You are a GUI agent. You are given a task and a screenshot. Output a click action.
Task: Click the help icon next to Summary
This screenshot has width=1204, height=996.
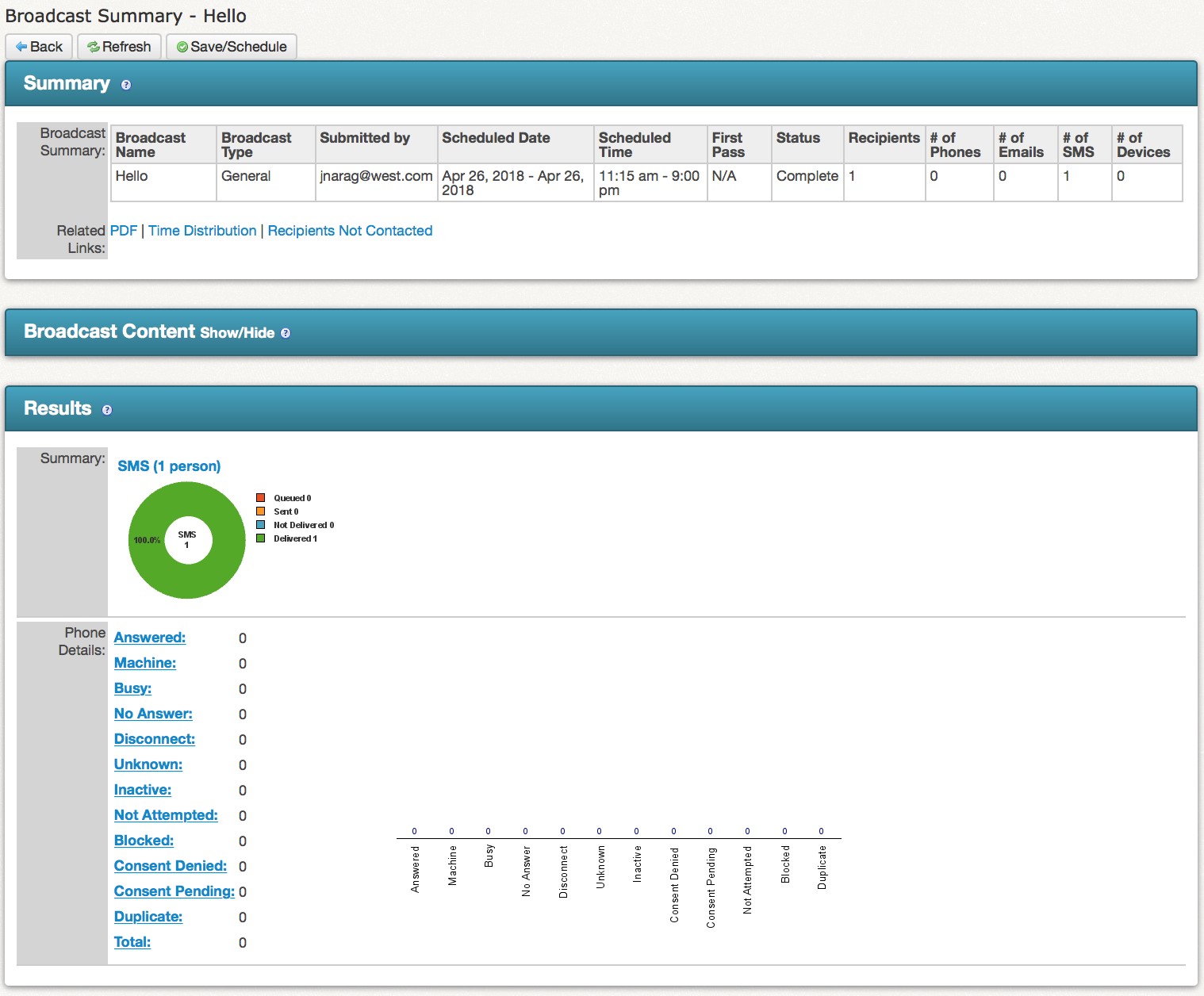coord(126,85)
